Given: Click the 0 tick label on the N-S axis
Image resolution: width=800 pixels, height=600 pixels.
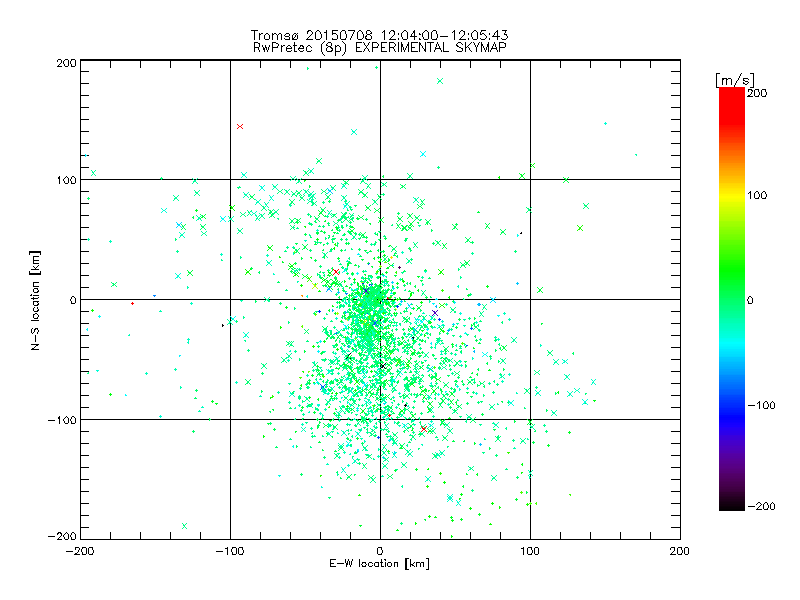Looking at the screenshot, I should [73, 300].
